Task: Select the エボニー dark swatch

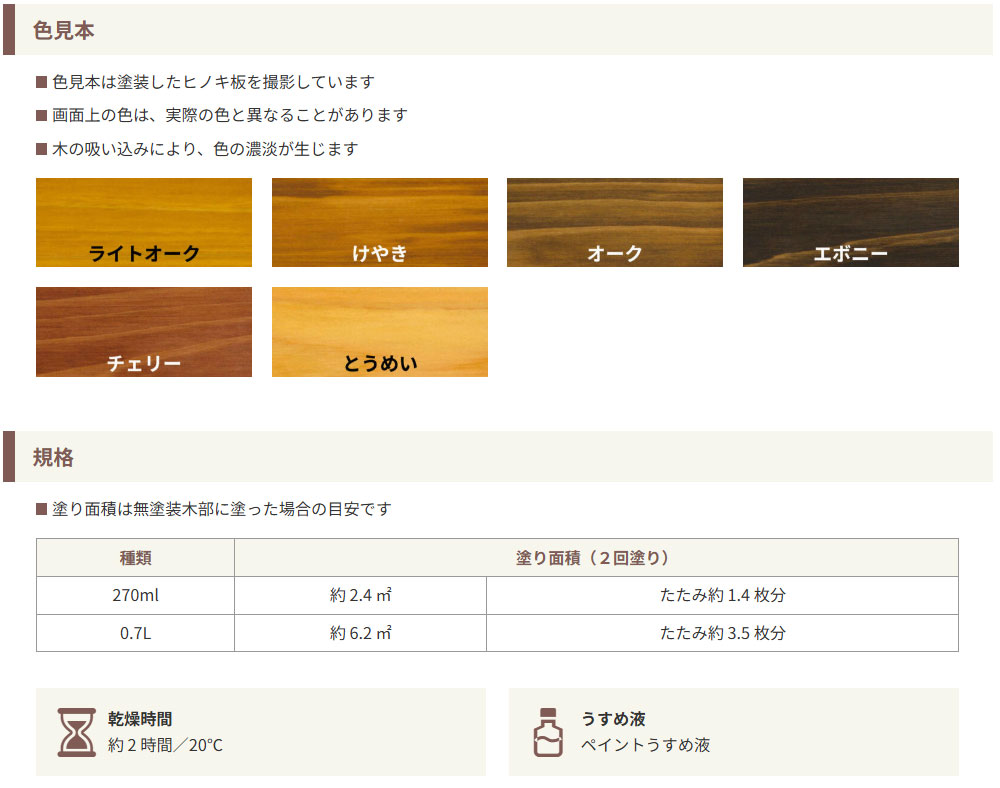Action: click(x=851, y=223)
